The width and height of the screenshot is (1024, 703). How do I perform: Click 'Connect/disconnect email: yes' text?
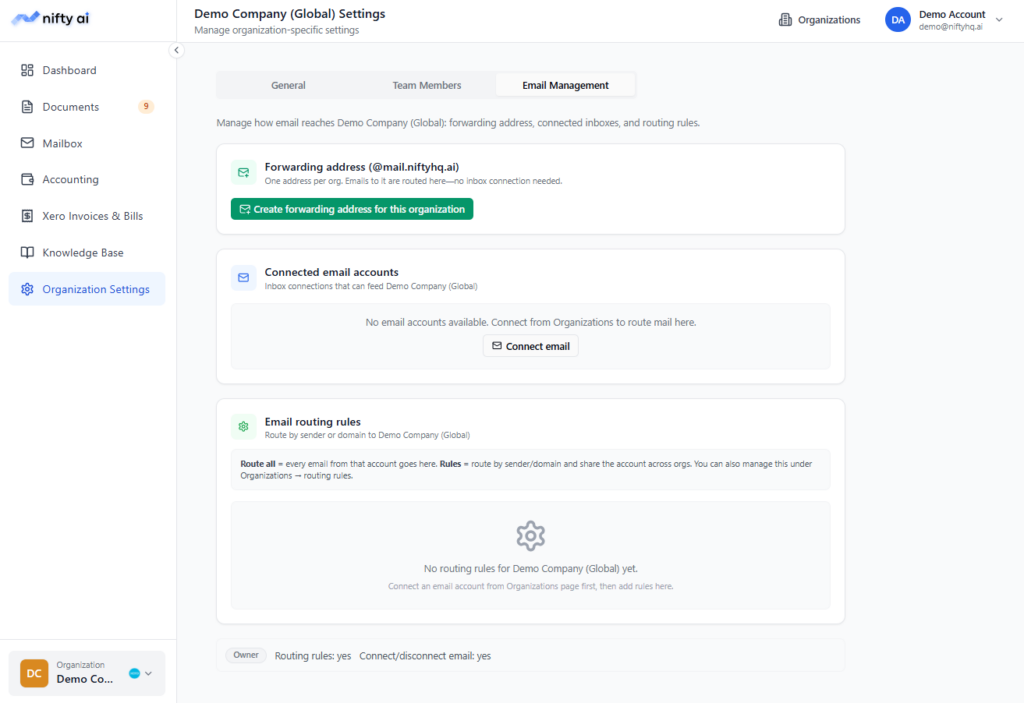point(425,656)
